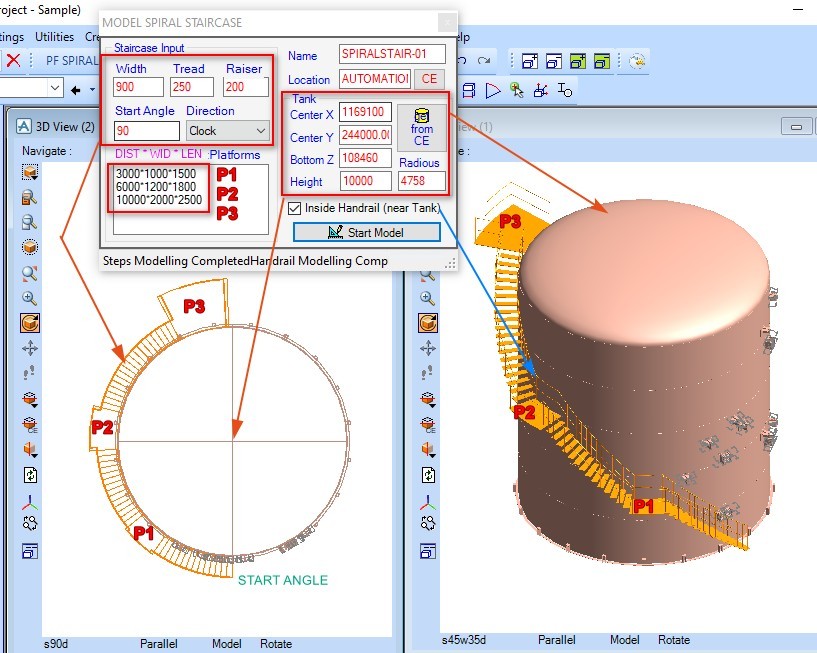Click the Center Y input field
This screenshot has width=817, height=653.
click(x=365, y=135)
